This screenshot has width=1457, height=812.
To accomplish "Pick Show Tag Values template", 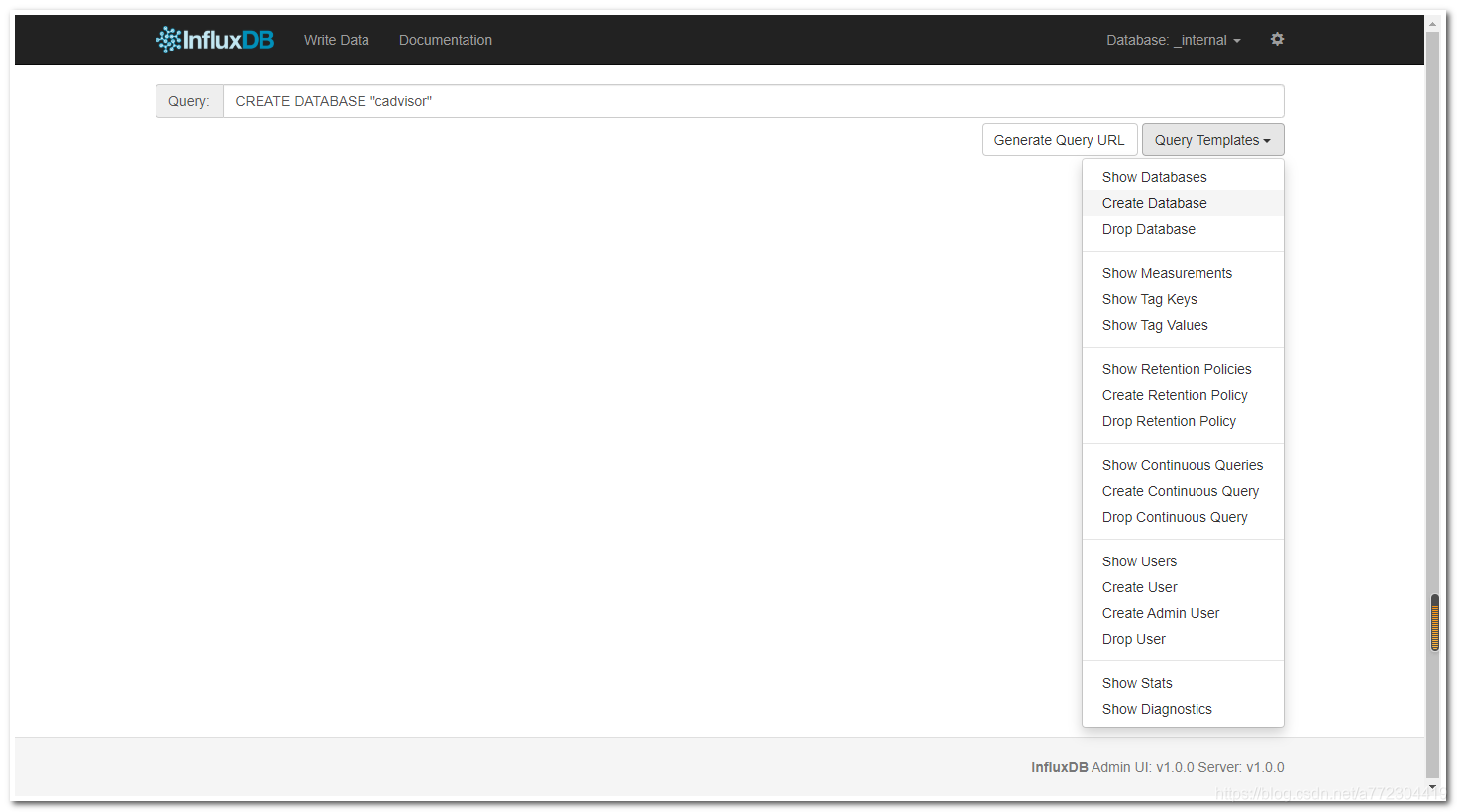I will (x=1183, y=325).
